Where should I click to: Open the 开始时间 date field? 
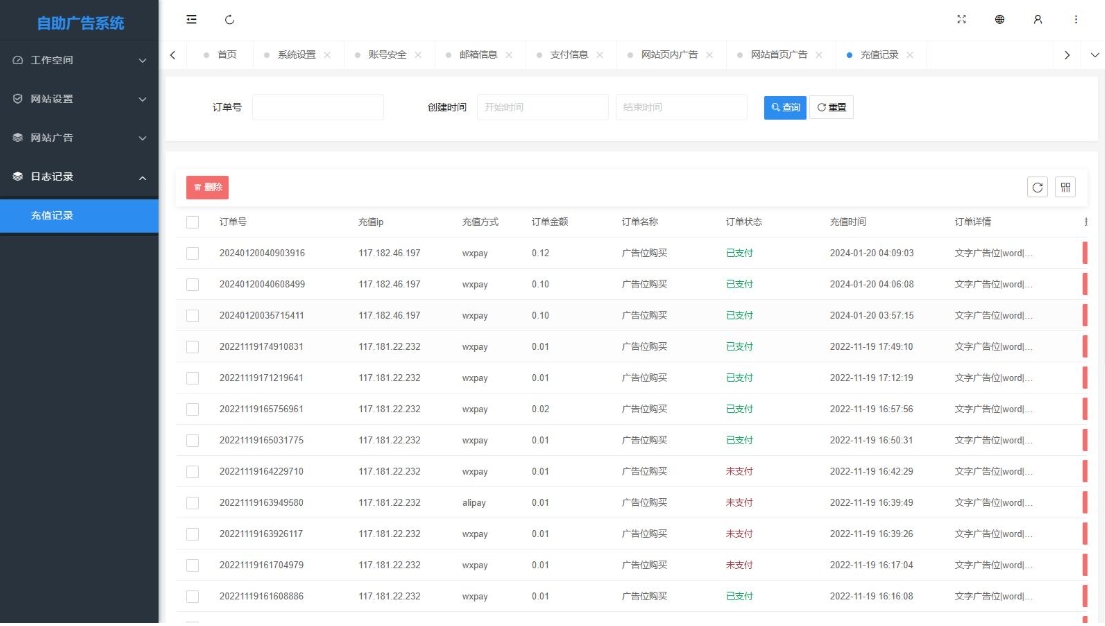[543, 107]
